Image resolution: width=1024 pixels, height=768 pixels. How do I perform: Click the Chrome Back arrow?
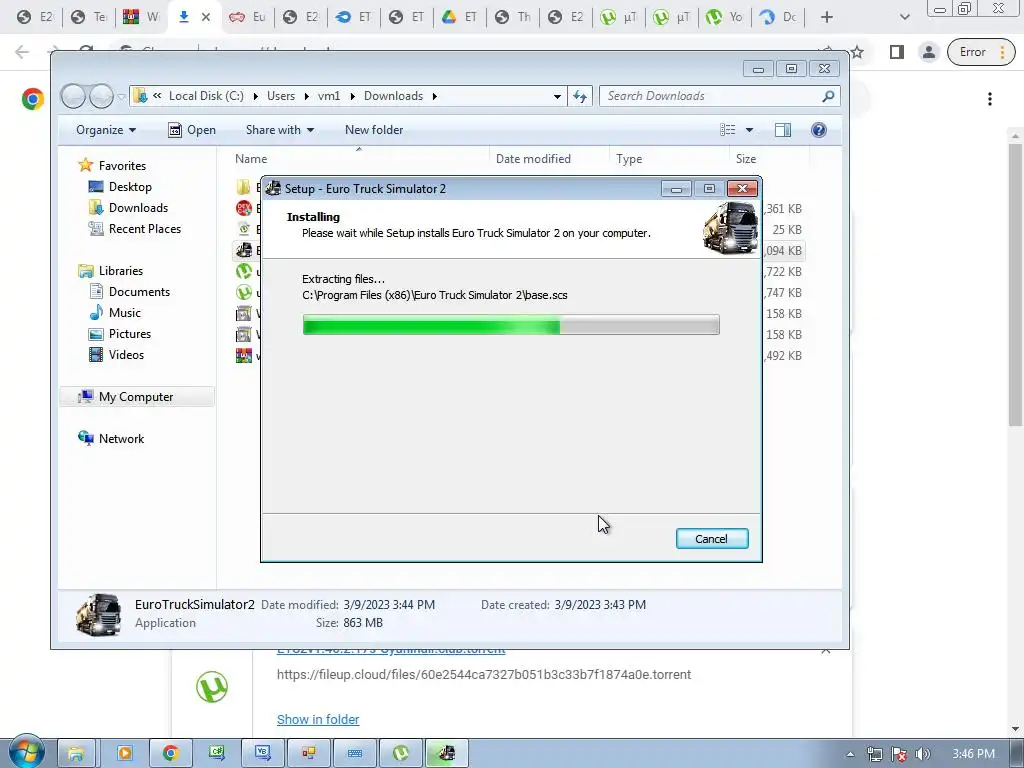pyautogui.click(x=22, y=52)
